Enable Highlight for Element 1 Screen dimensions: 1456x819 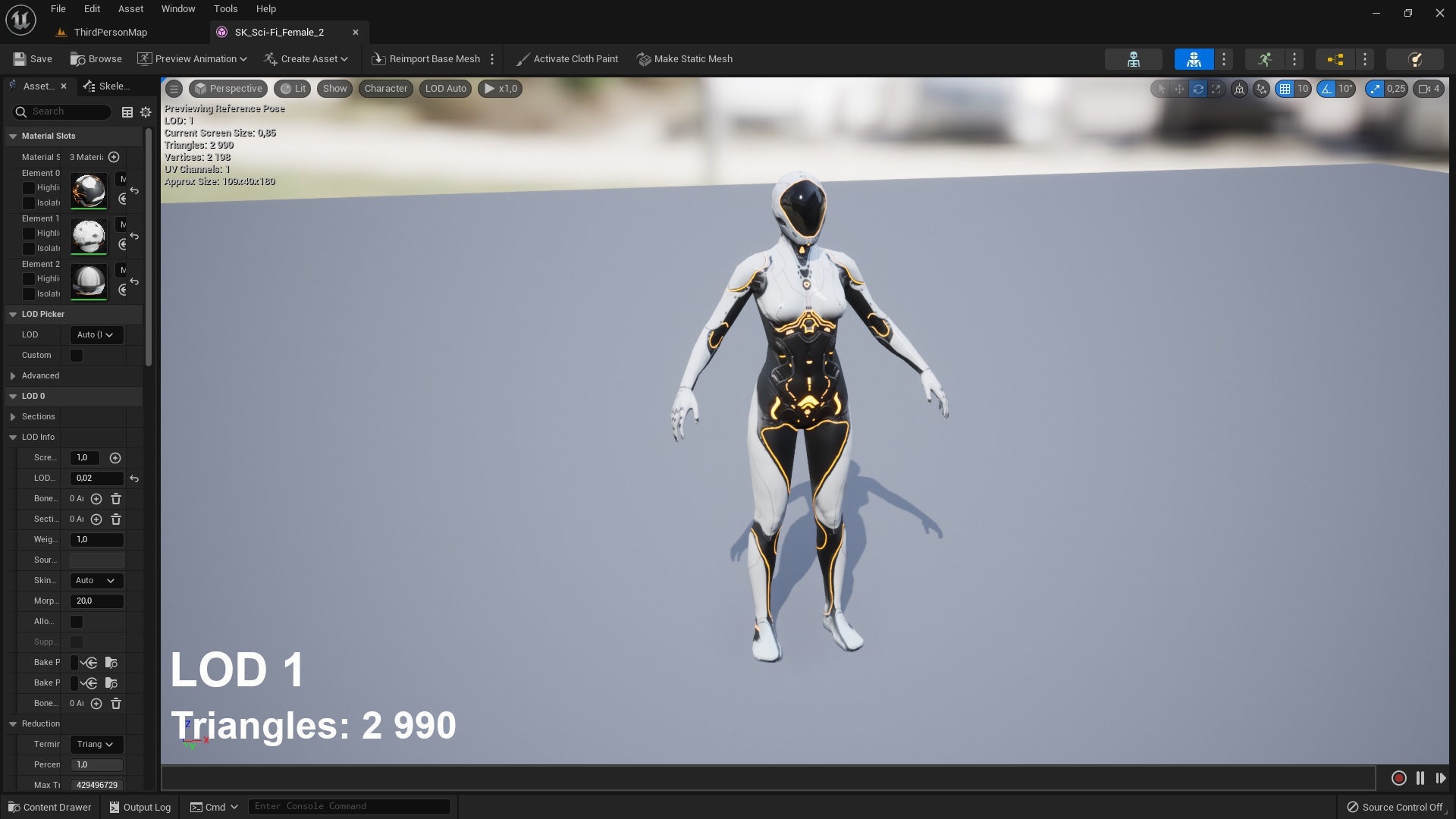pyautogui.click(x=29, y=234)
